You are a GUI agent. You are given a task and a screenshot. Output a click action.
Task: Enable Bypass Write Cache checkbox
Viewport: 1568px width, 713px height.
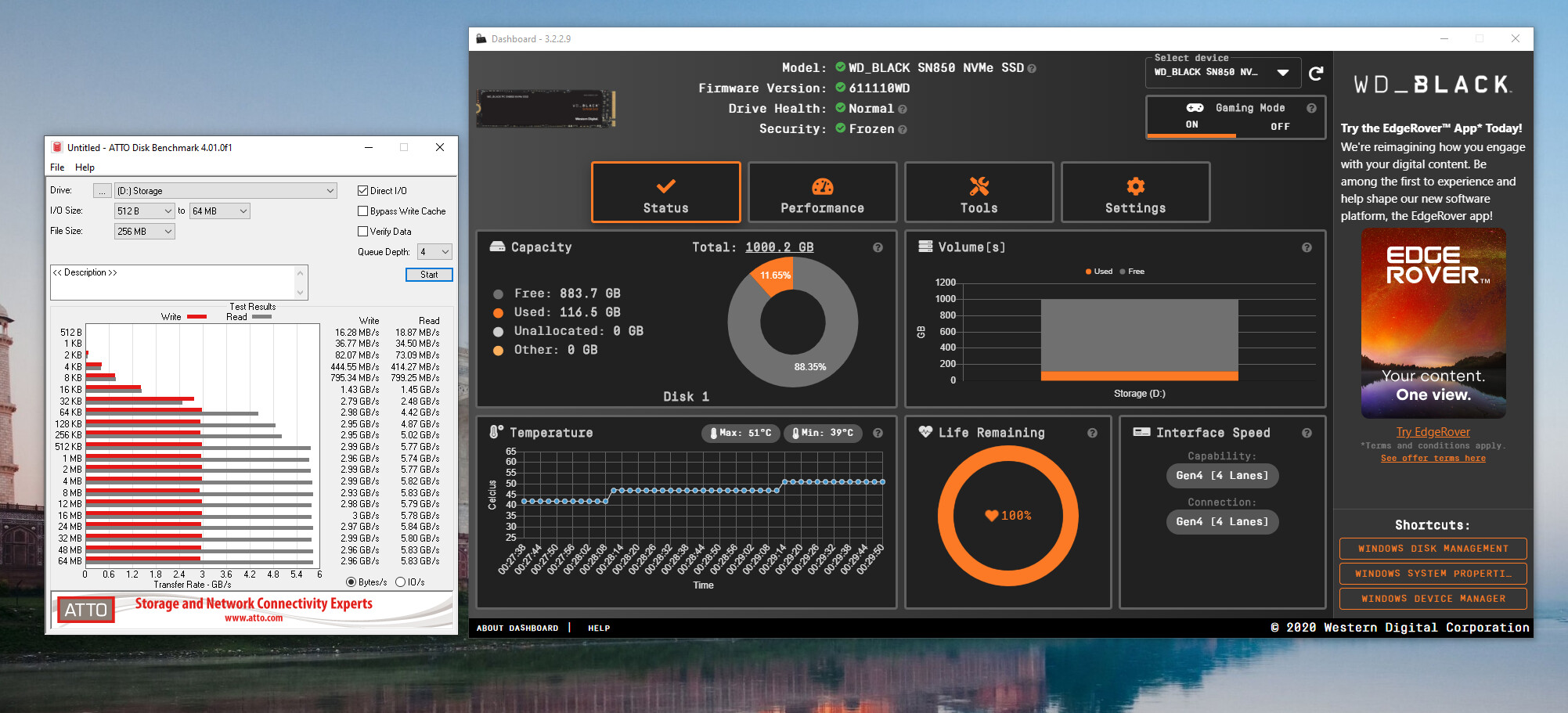coord(362,211)
